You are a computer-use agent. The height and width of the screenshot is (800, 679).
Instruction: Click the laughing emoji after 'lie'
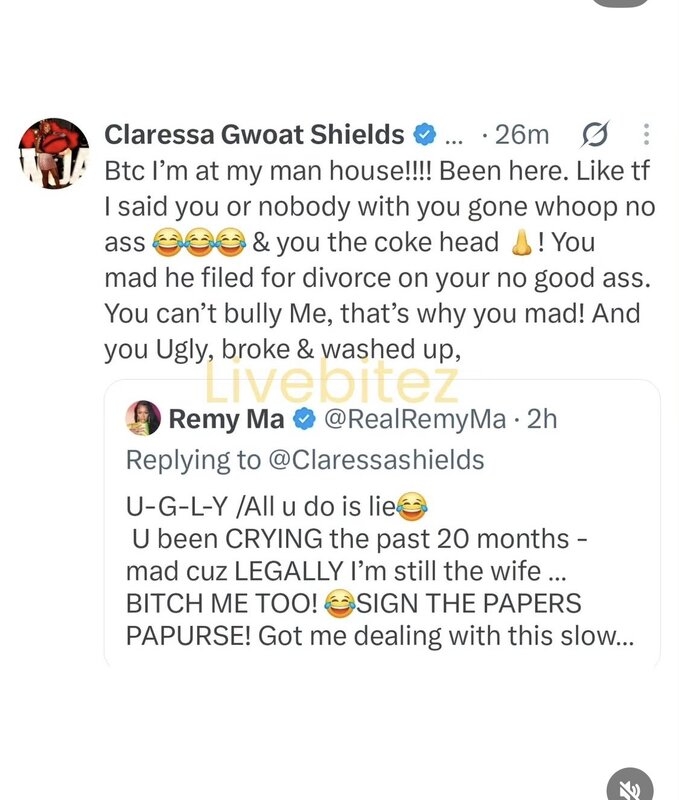pyautogui.click(x=411, y=506)
